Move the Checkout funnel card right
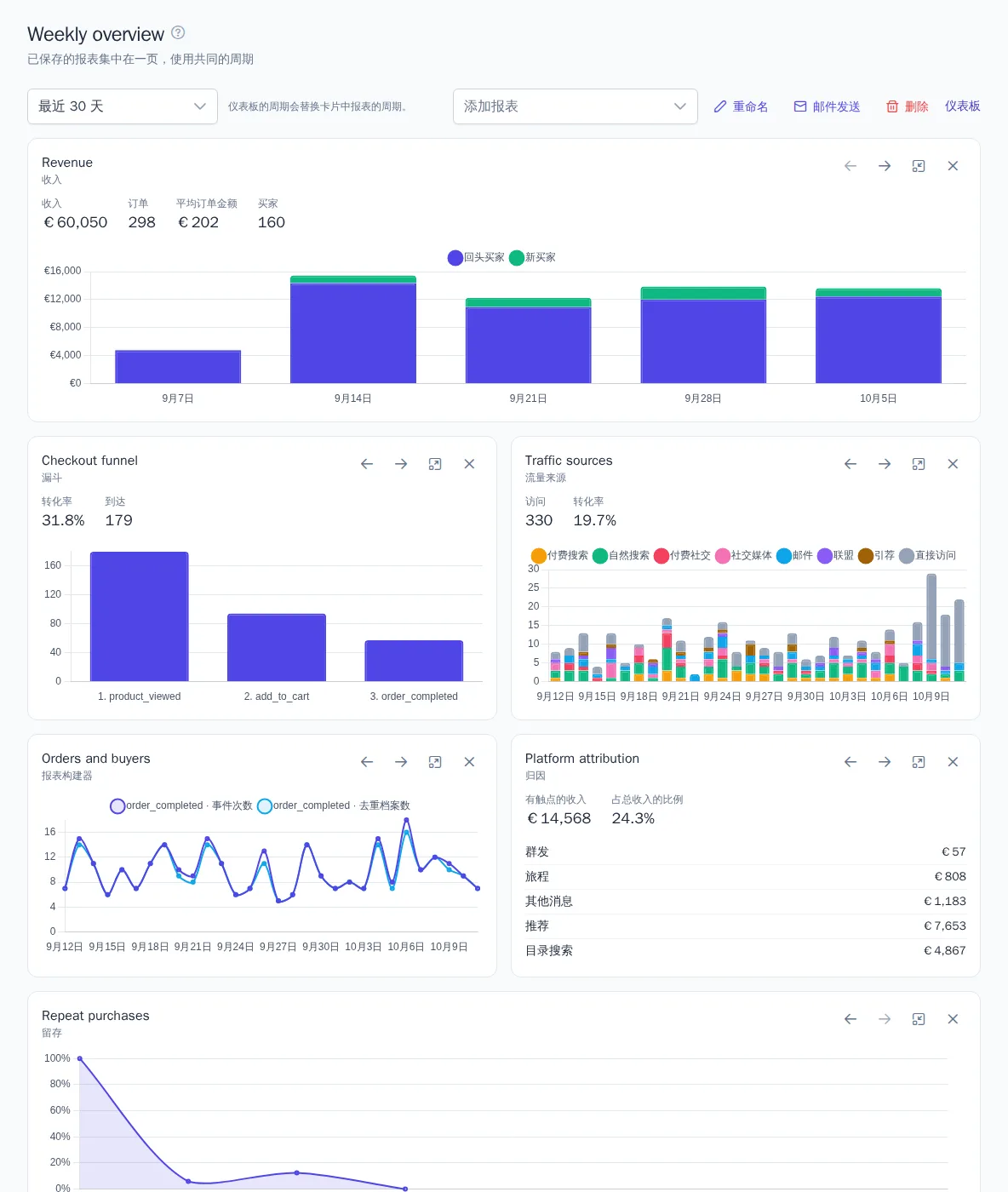The image size is (1008, 1192). [x=401, y=464]
